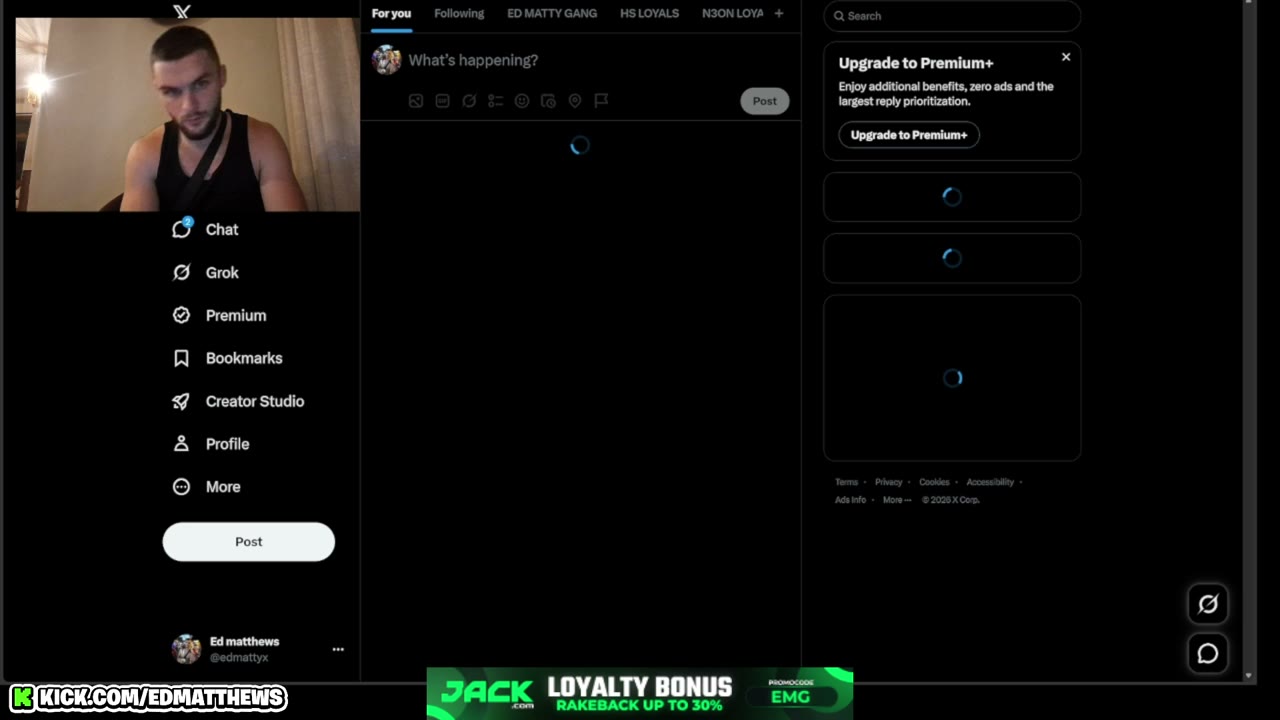Click the Search field

coord(952,16)
